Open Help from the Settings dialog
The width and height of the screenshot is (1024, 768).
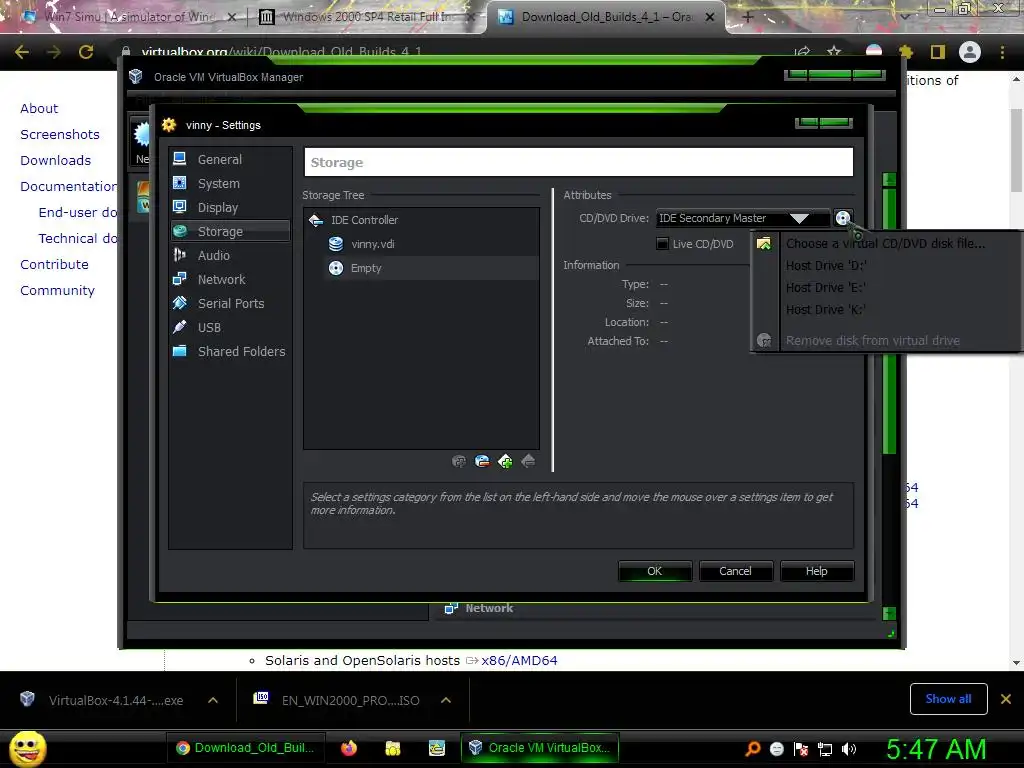pos(816,571)
